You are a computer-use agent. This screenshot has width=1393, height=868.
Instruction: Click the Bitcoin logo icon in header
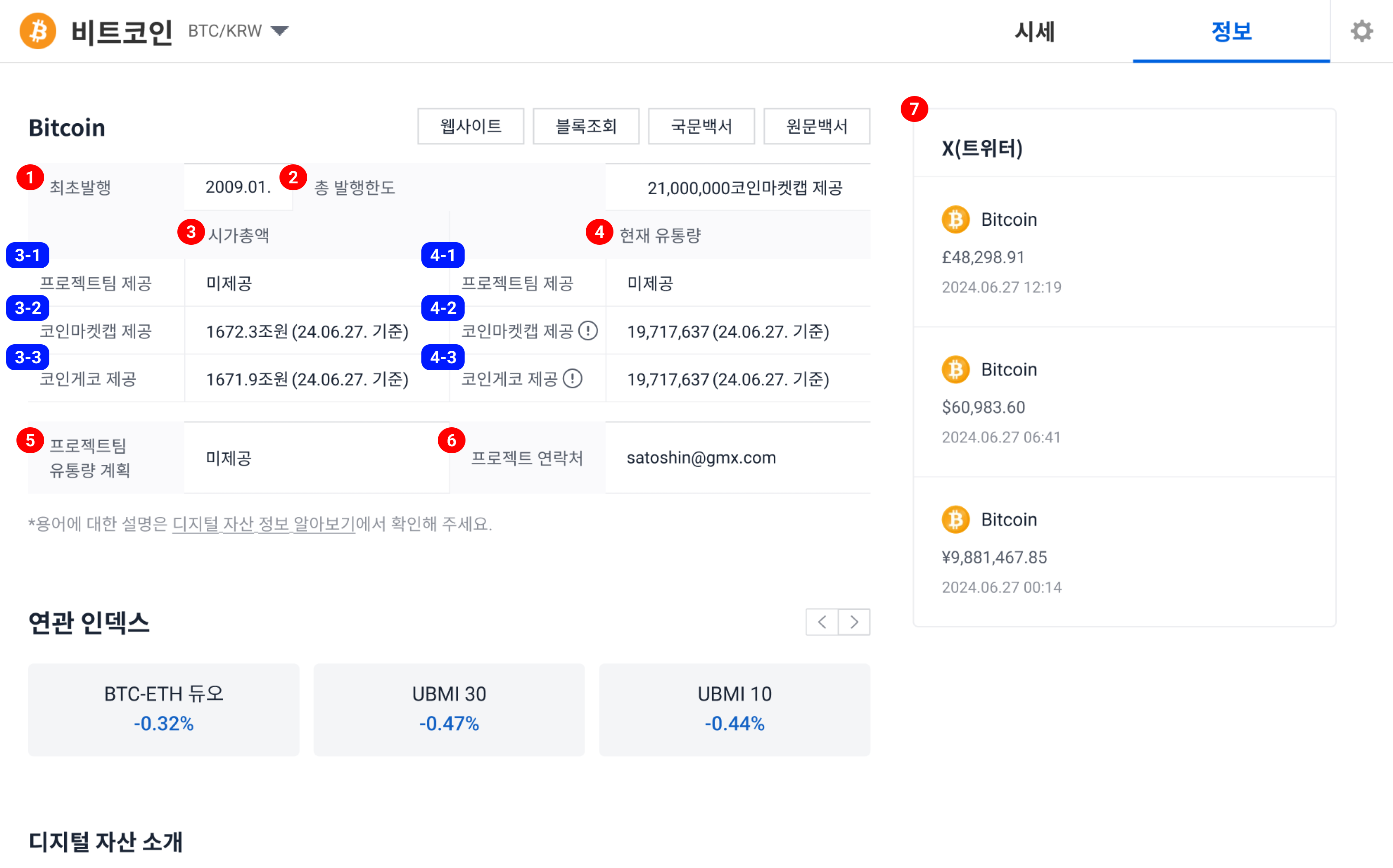38,31
